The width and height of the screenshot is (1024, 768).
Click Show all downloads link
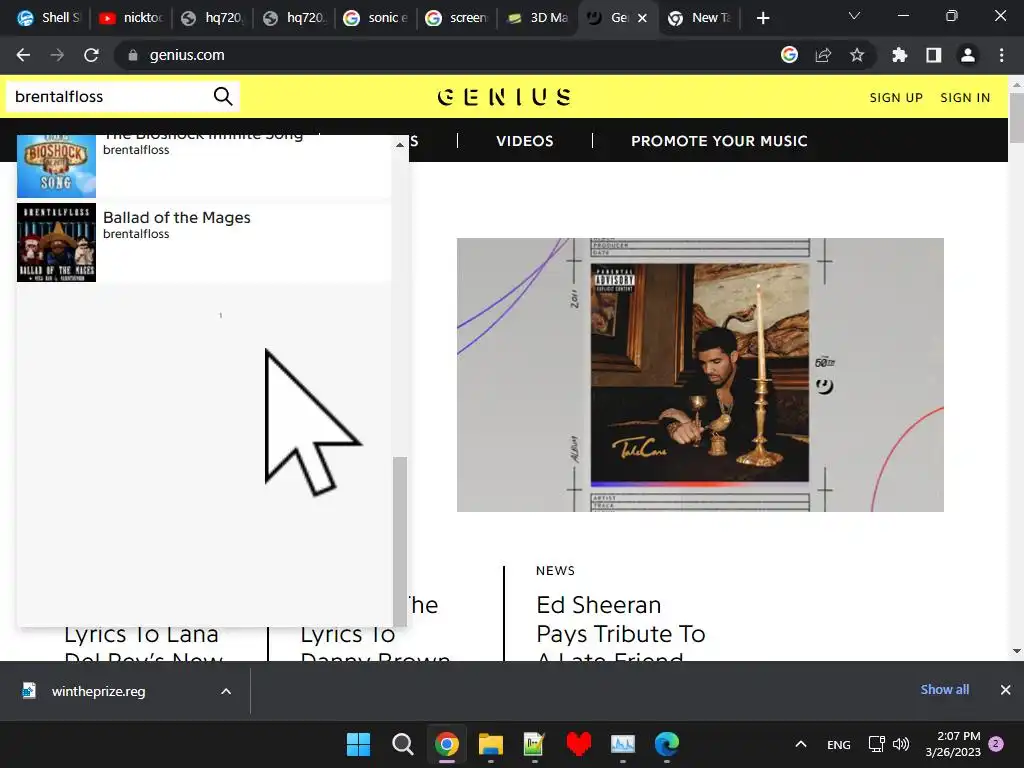944,690
